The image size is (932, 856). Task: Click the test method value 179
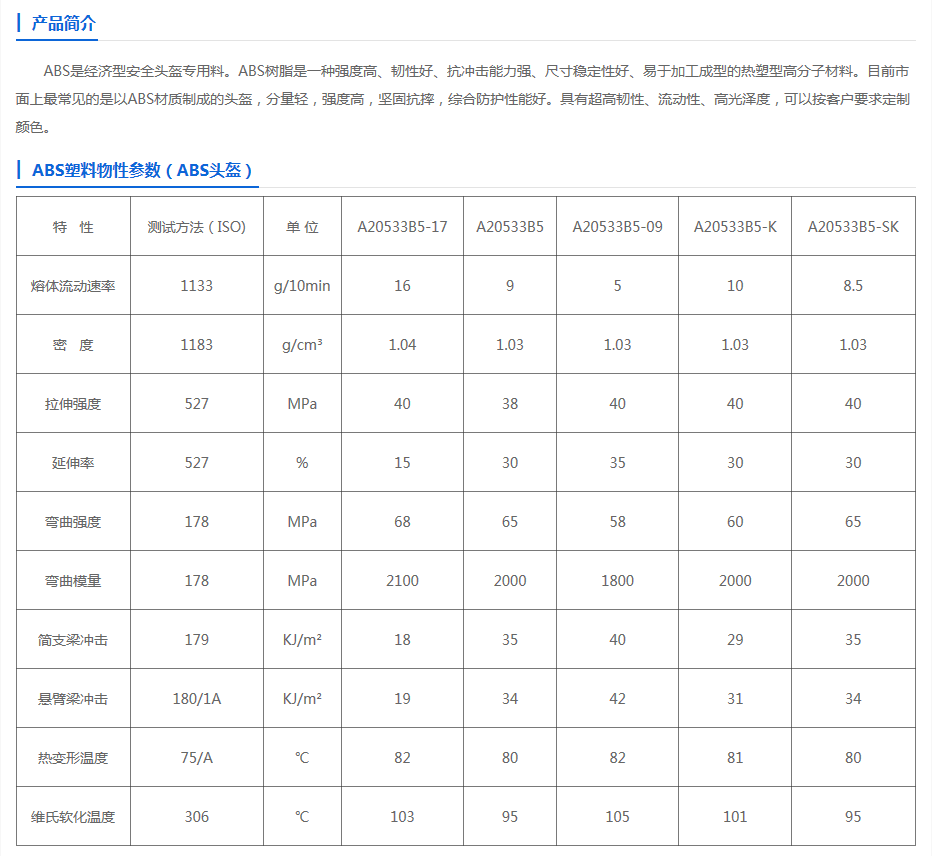point(197,640)
